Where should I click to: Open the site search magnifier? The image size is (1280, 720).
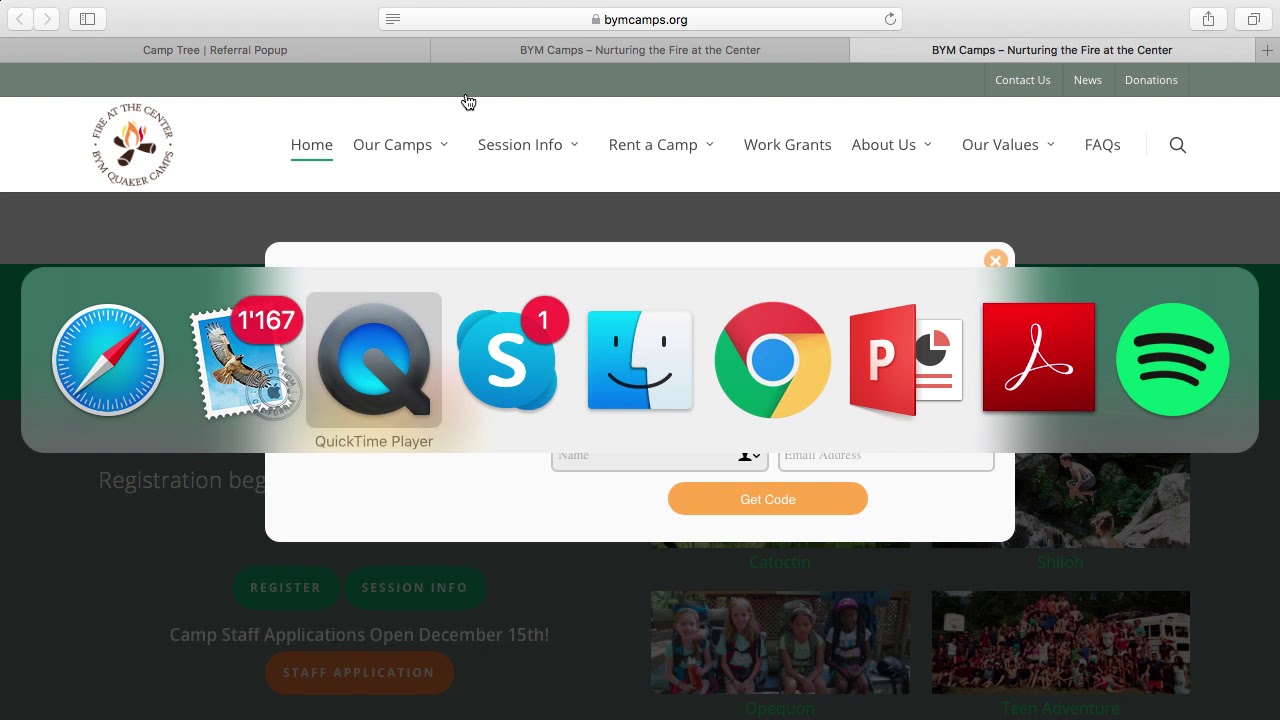(x=1178, y=145)
